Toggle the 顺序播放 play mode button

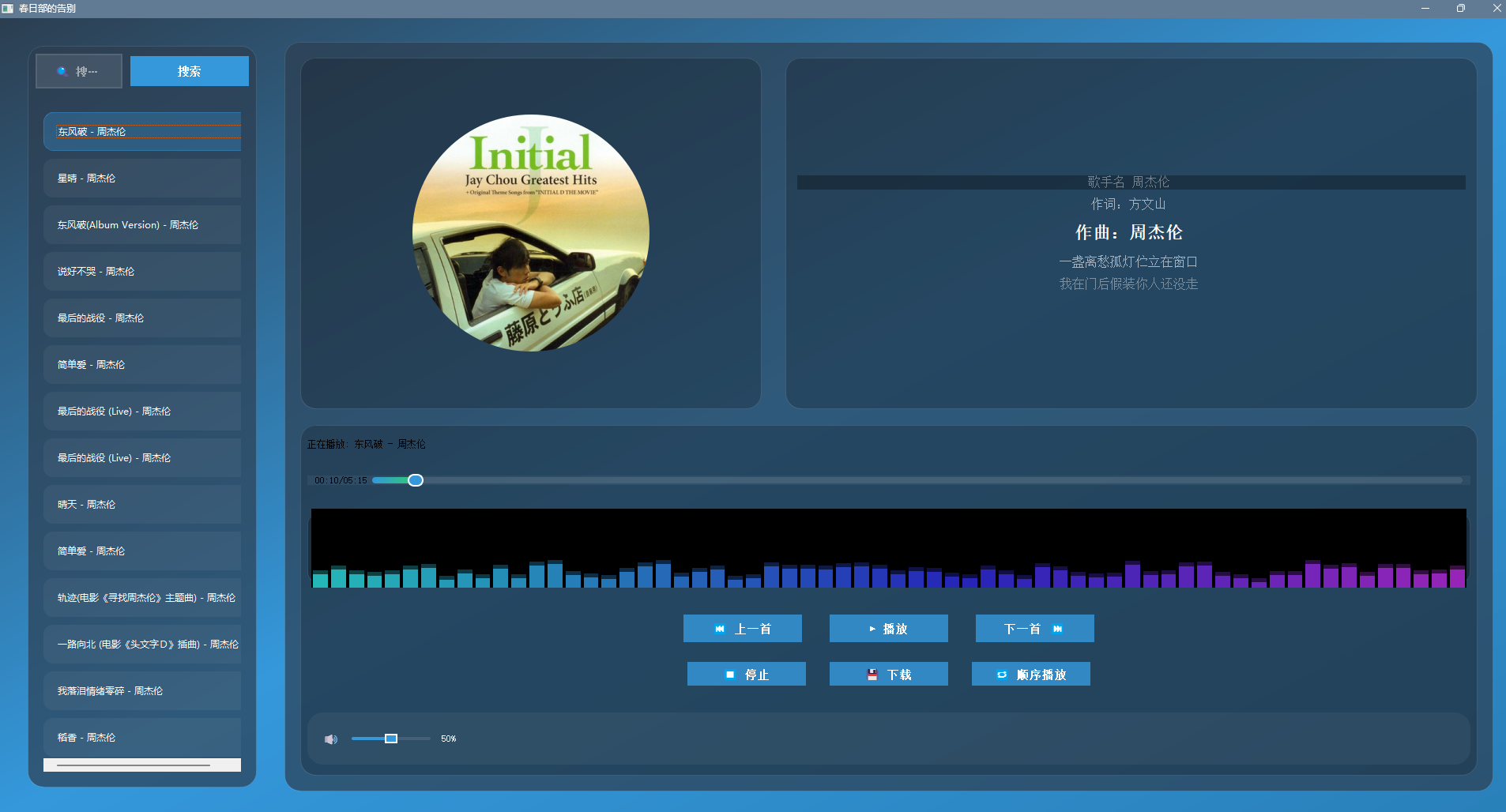1031,674
